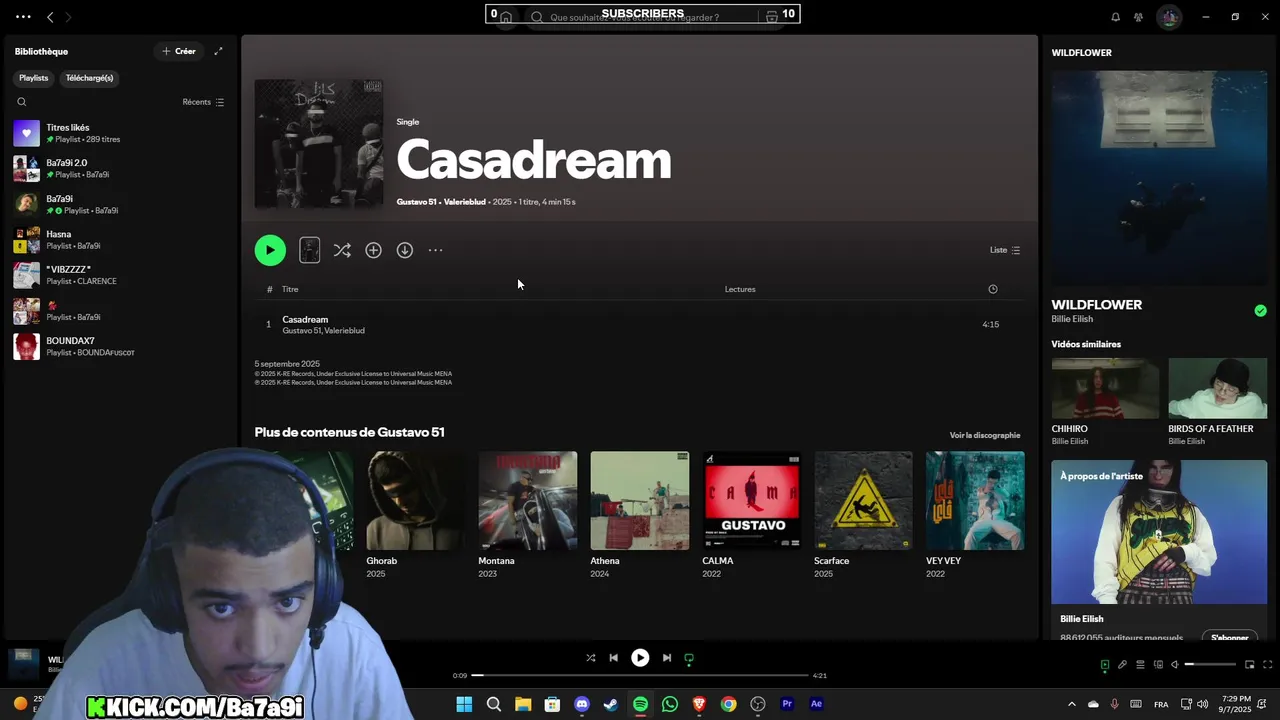Open the BIRDS OF A FEATHER video
This screenshot has height=720, width=1280.
1218,402
